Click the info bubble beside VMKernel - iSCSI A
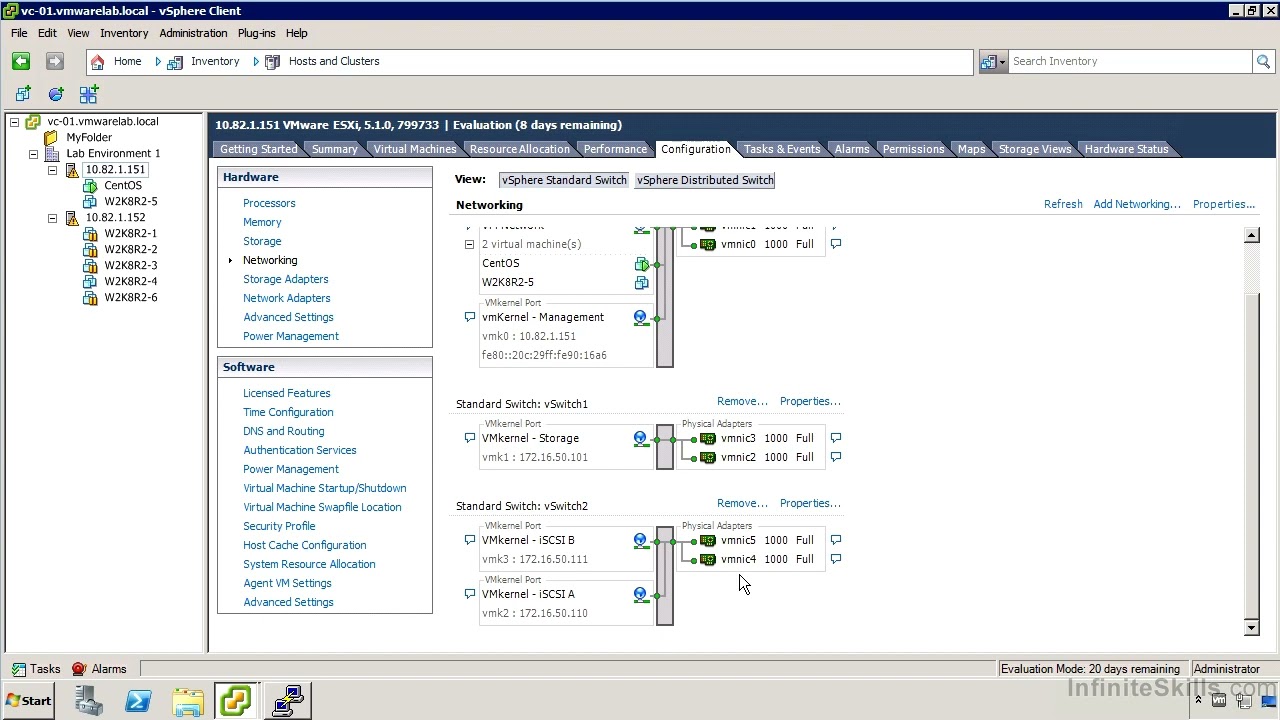 tap(469, 594)
